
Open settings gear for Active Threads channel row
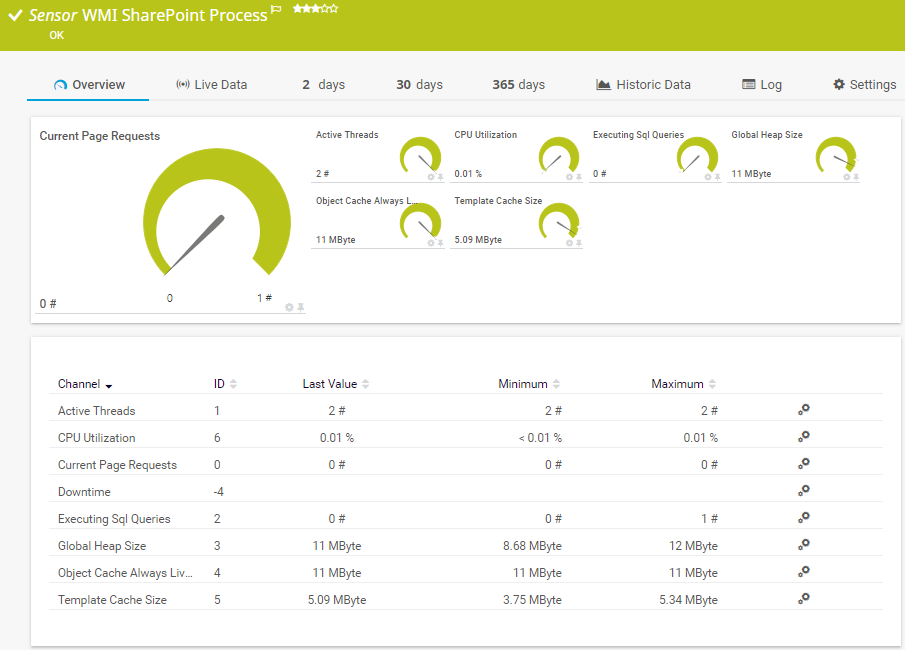[803, 410]
